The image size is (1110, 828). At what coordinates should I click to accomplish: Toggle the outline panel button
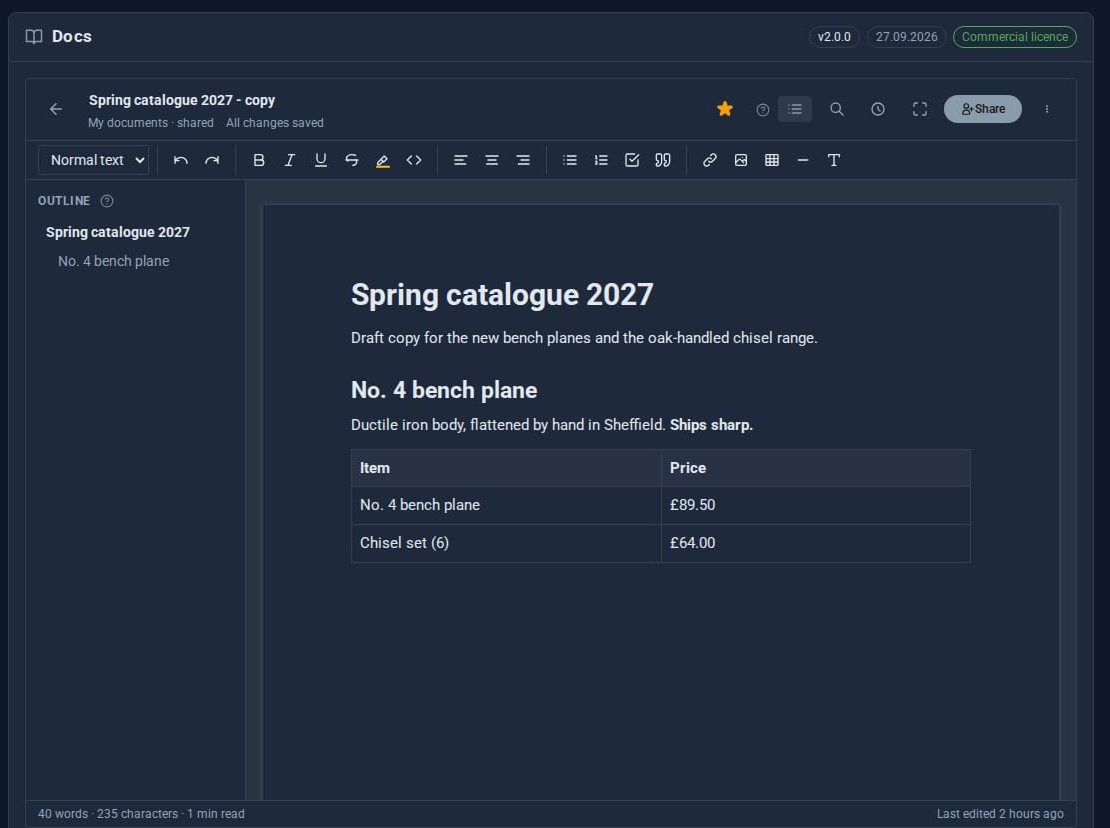tap(795, 109)
